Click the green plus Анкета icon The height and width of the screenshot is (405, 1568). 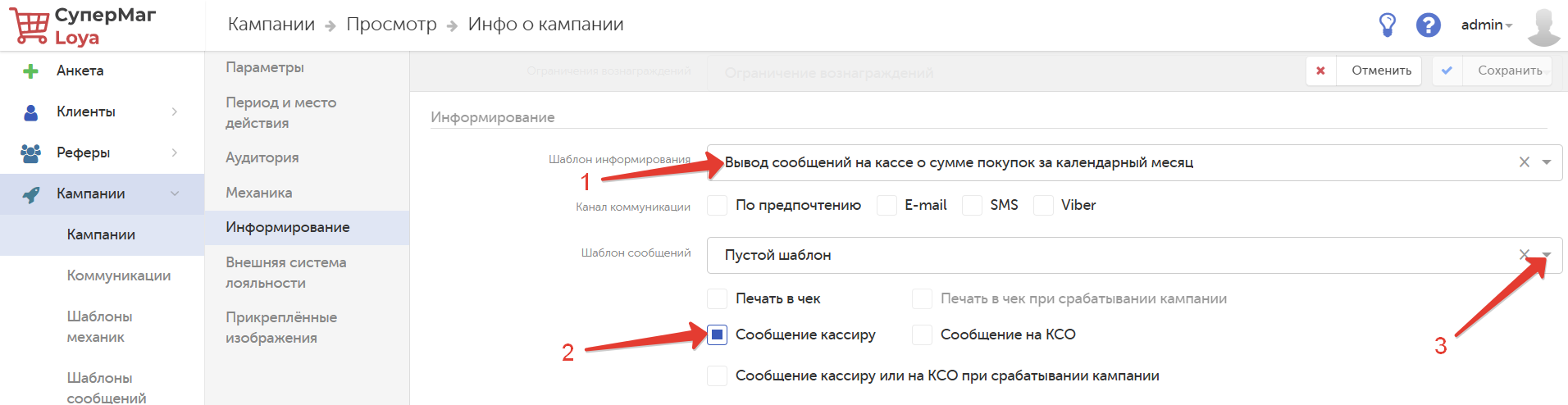coord(31,71)
